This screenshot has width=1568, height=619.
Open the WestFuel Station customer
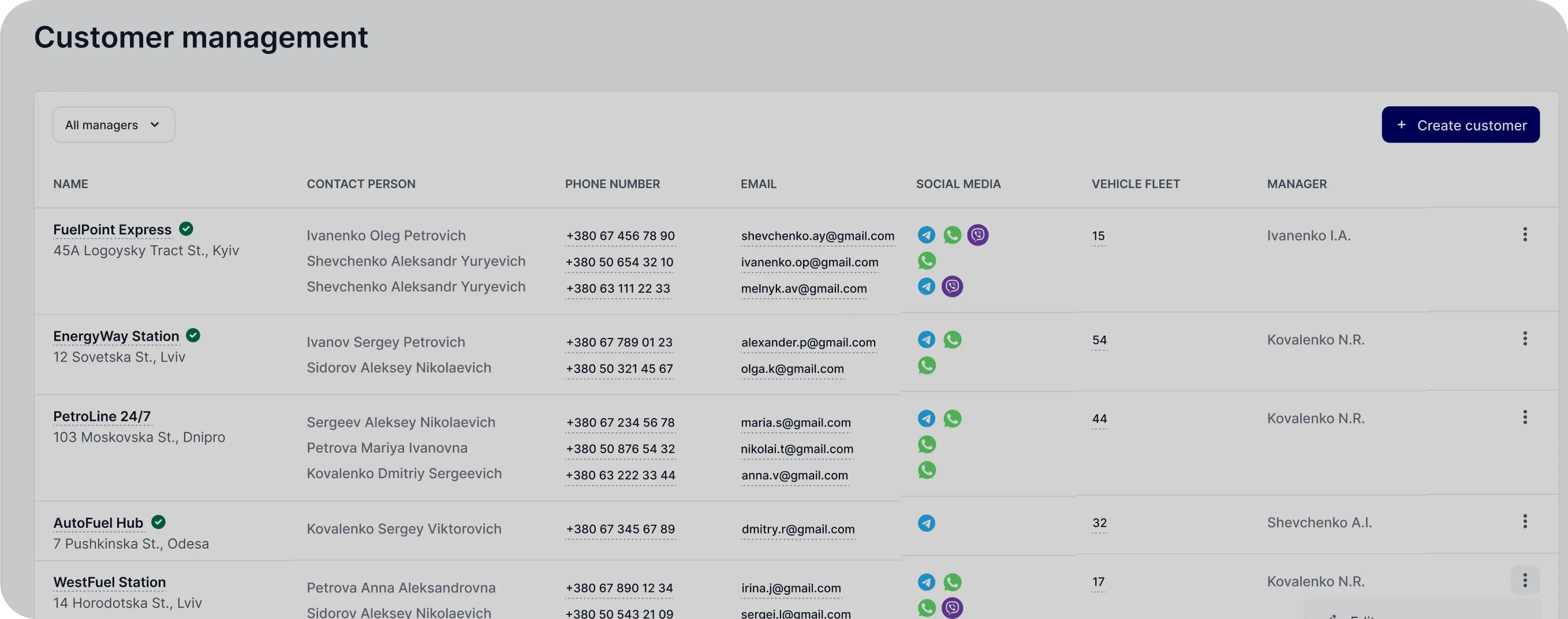coord(110,583)
